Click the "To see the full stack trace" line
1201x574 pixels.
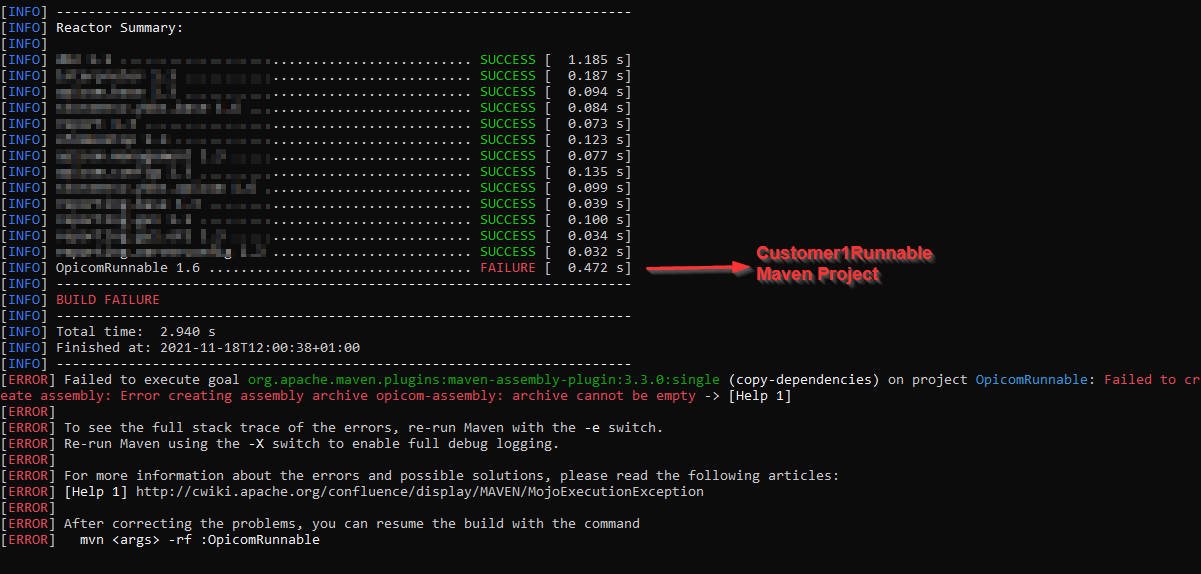click(x=364, y=428)
